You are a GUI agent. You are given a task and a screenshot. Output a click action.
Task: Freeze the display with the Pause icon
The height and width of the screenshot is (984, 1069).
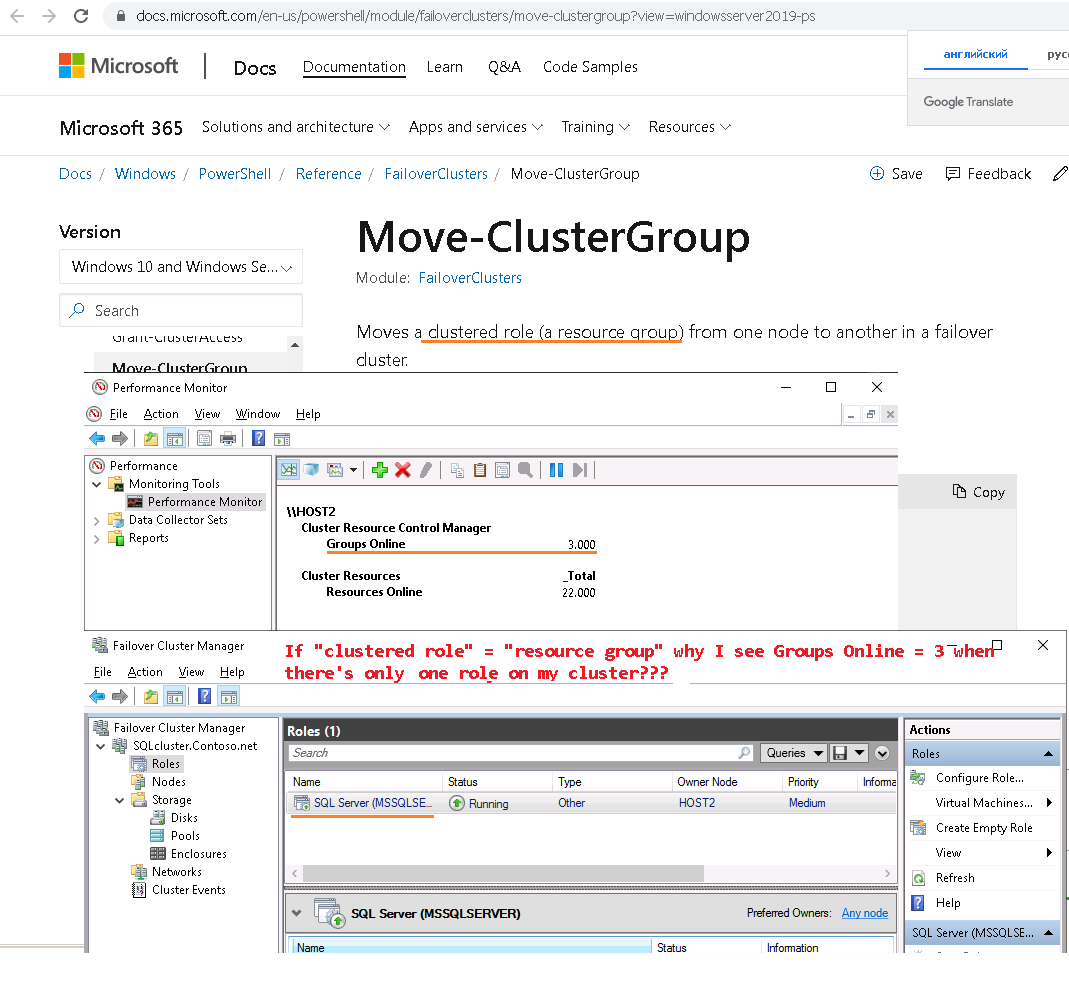coord(557,469)
